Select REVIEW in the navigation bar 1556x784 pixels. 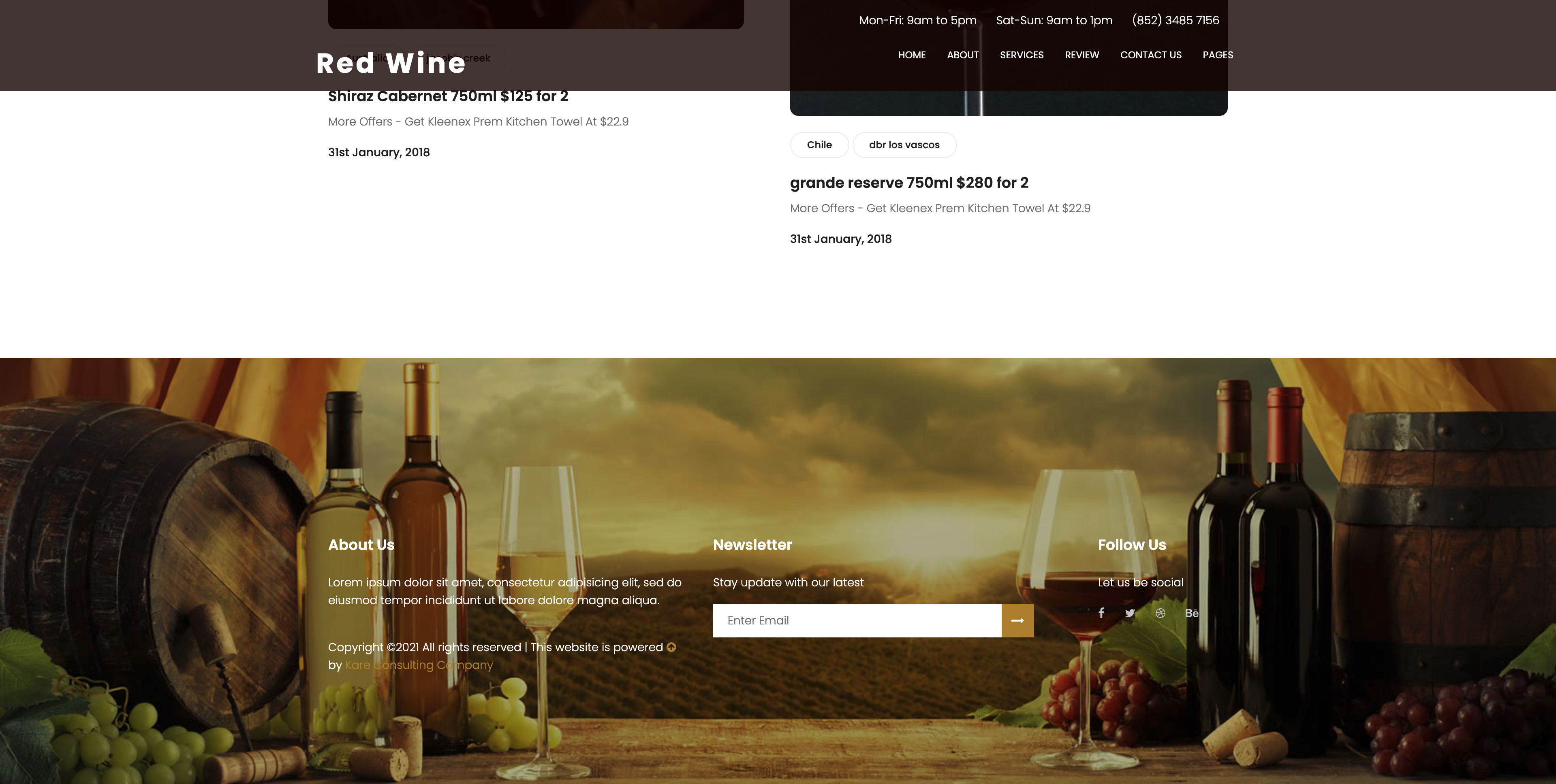(x=1082, y=55)
